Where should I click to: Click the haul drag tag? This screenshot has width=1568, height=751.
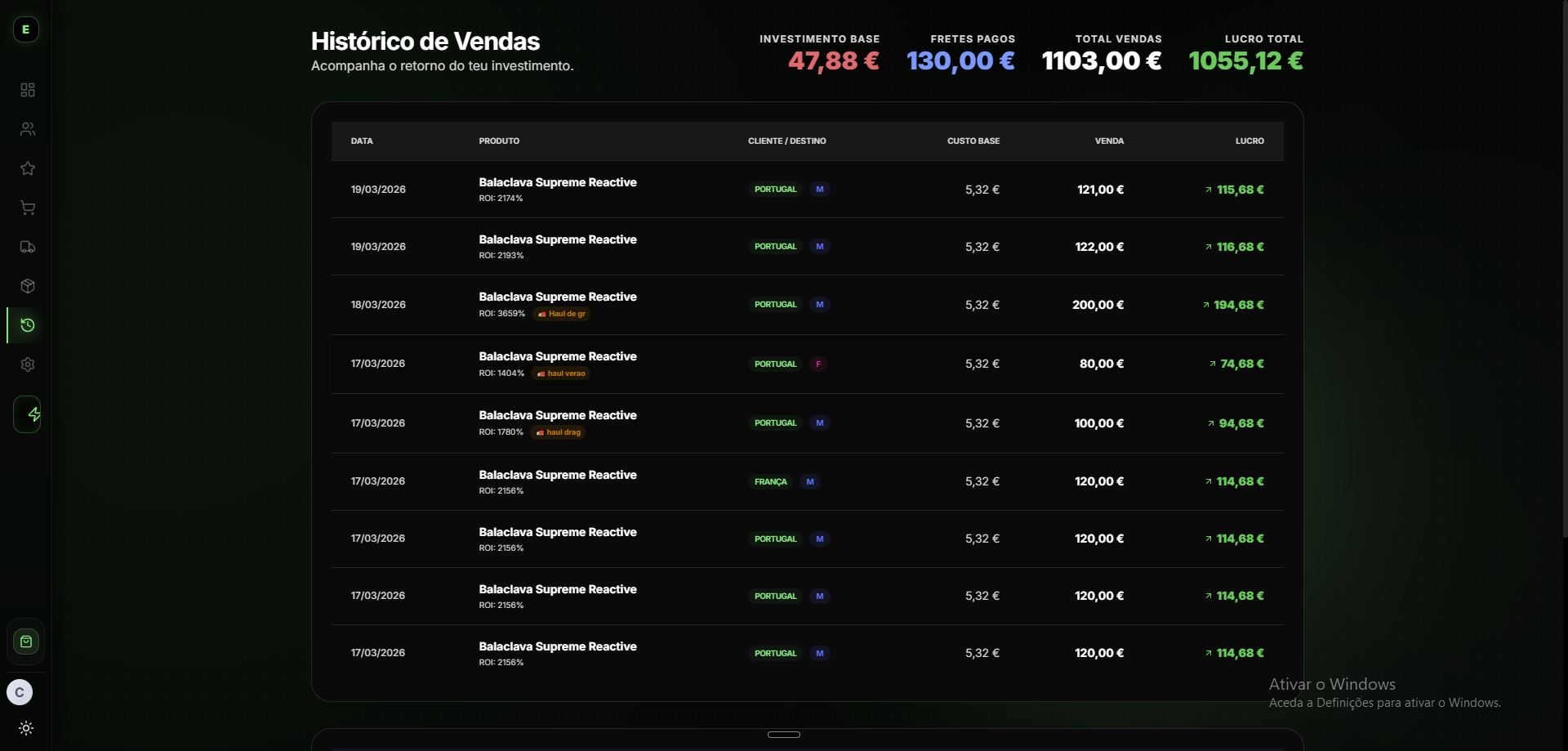pyautogui.click(x=559, y=432)
